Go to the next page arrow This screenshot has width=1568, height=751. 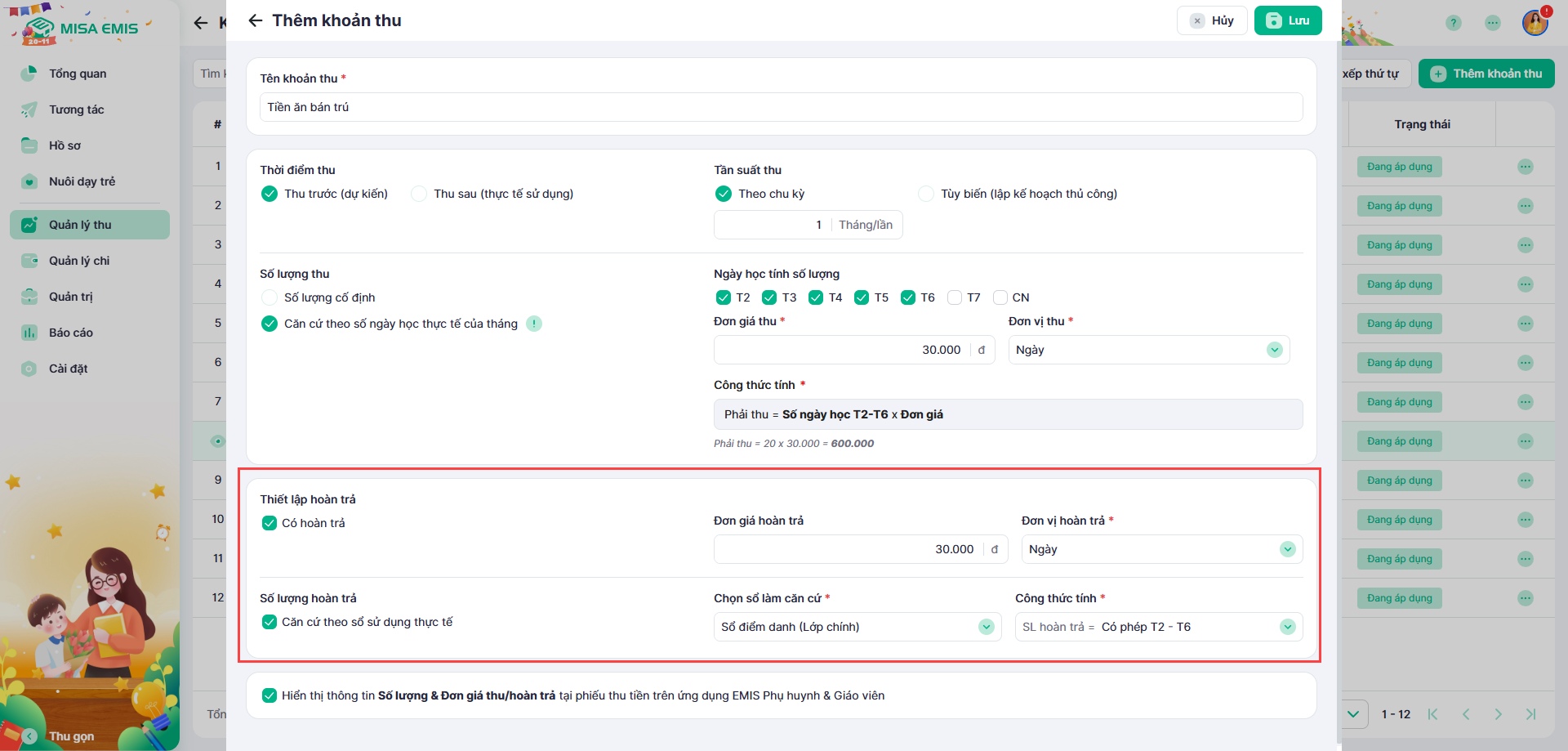[1498, 714]
